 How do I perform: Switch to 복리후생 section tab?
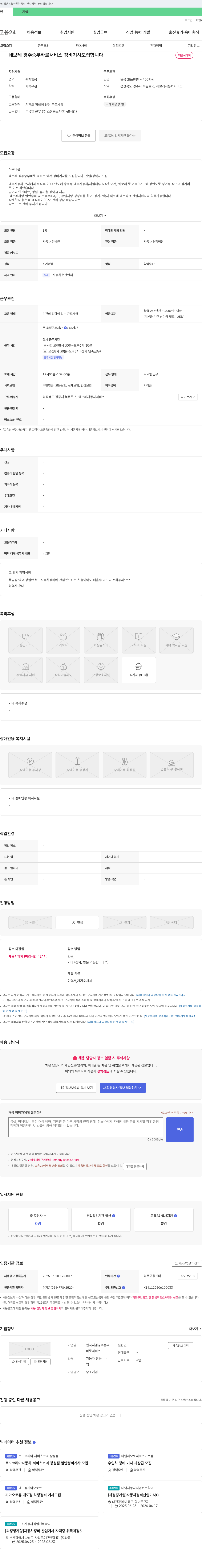pyautogui.click(x=118, y=46)
